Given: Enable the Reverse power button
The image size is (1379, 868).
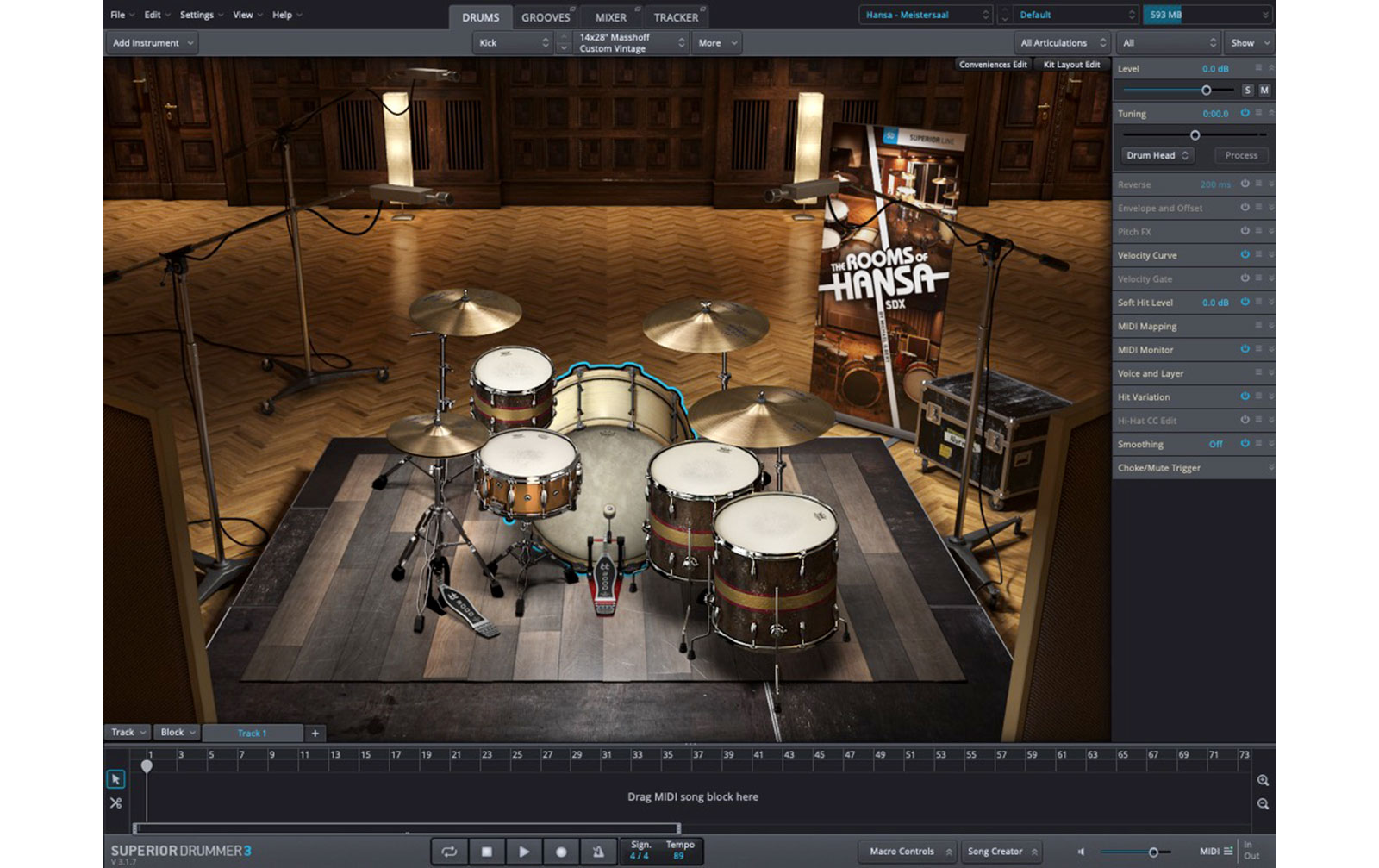Looking at the screenshot, I should (1245, 184).
